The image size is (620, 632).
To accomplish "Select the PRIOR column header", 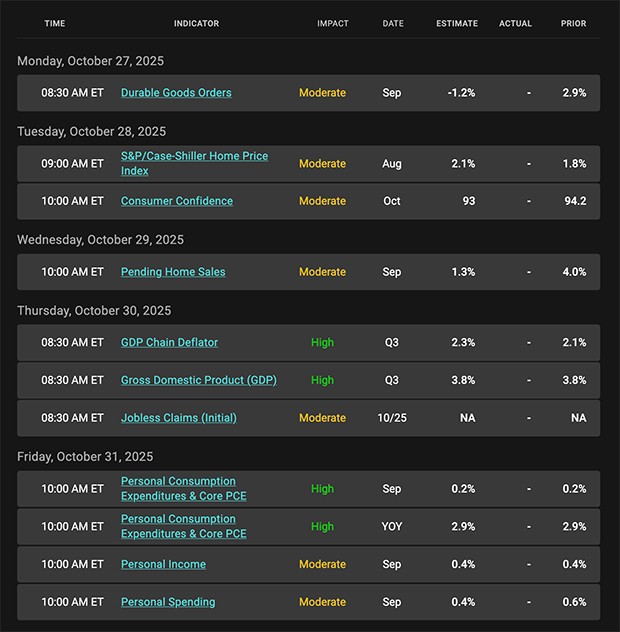I will coord(574,24).
